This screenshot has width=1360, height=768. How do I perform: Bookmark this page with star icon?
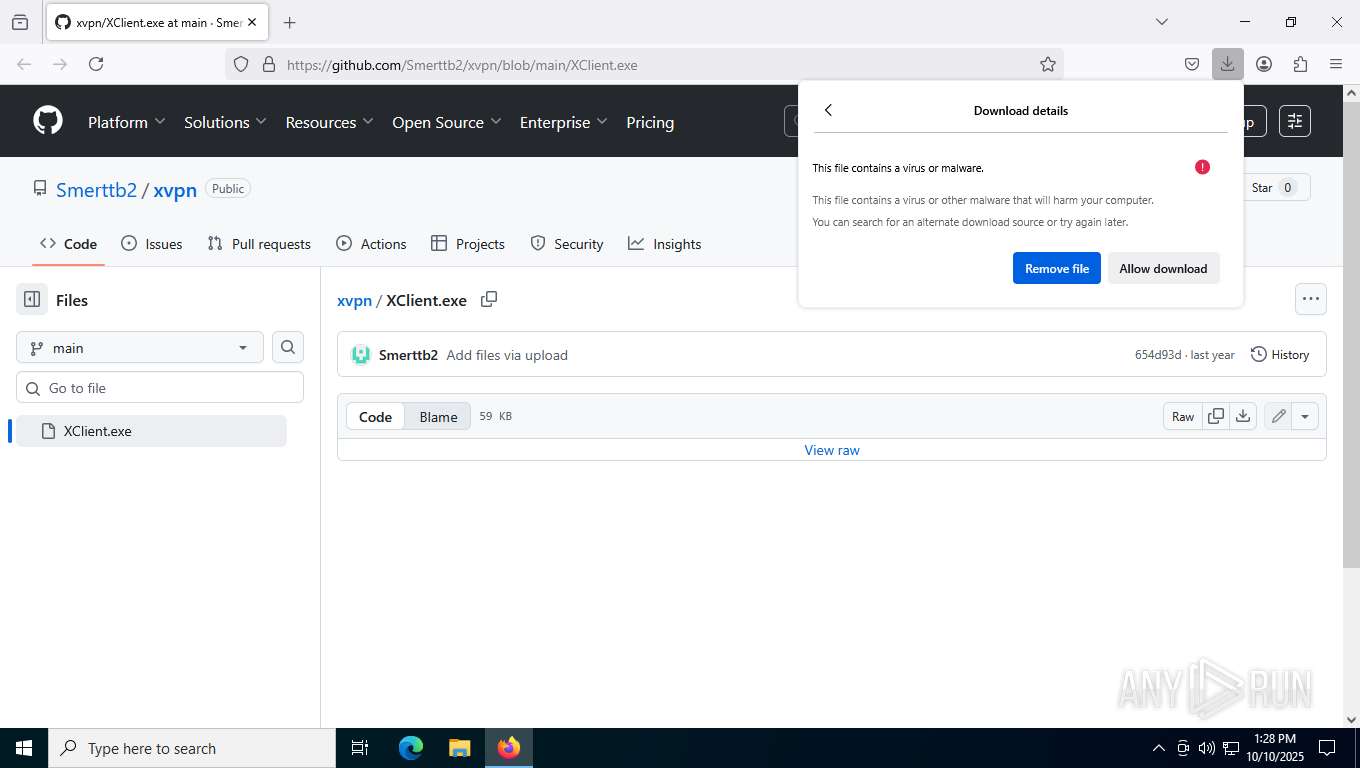tap(1048, 64)
